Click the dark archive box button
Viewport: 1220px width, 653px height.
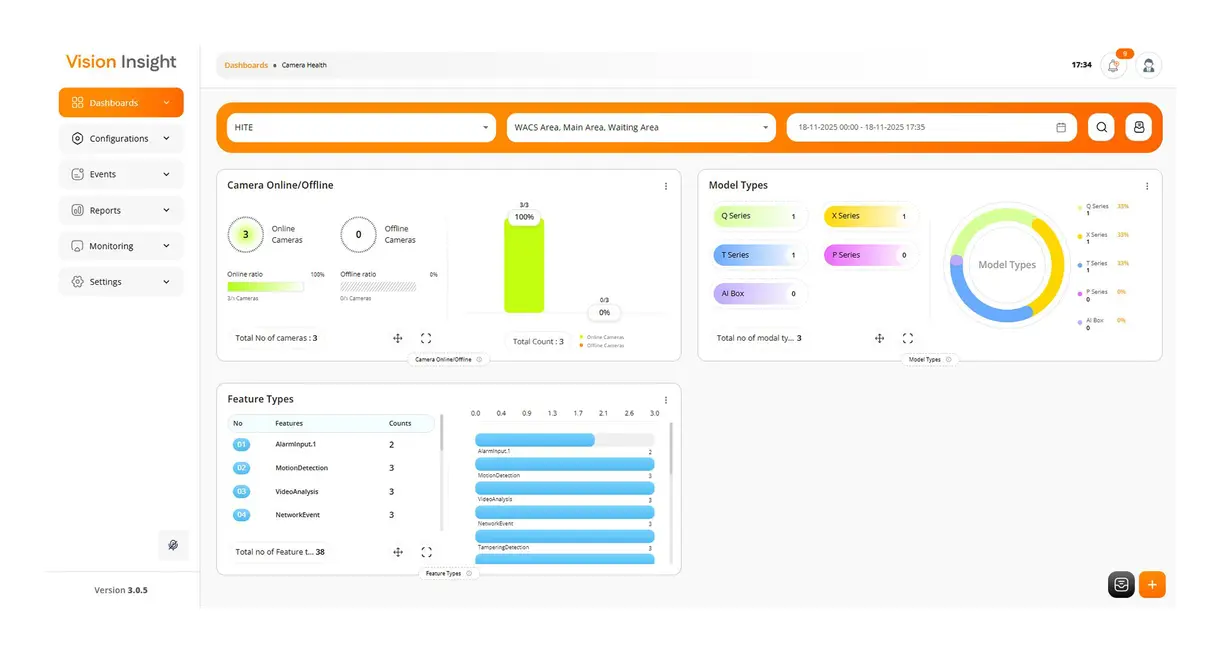(x=1121, y=585)
